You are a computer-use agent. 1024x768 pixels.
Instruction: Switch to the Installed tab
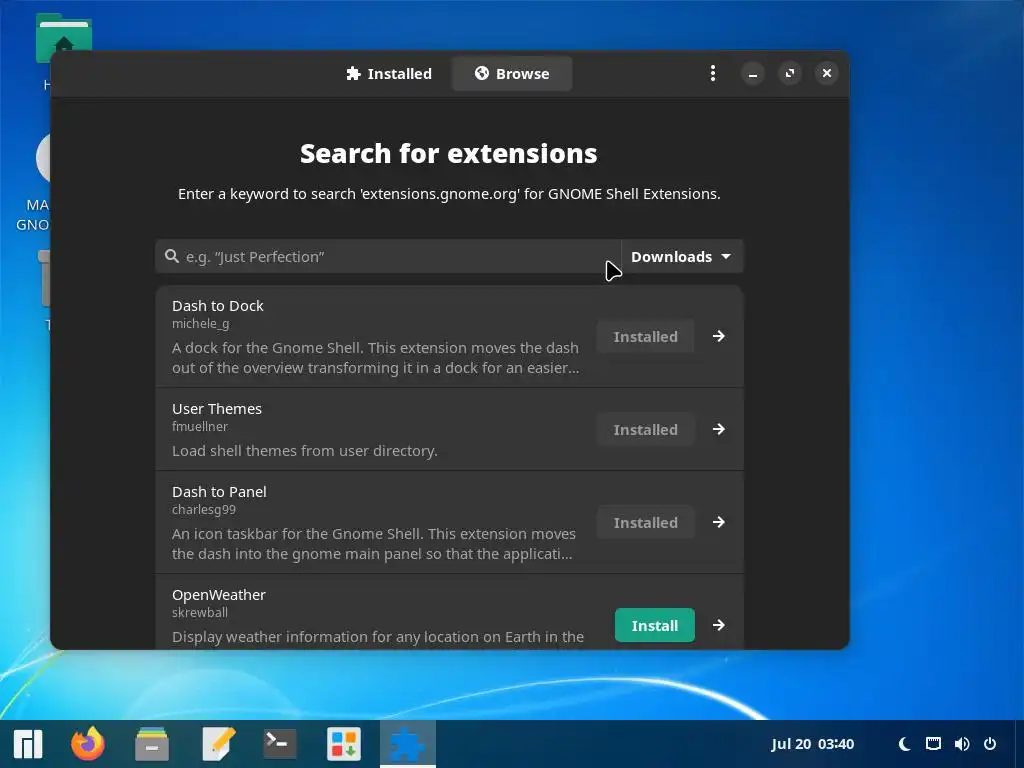click(x=389, y=73)
